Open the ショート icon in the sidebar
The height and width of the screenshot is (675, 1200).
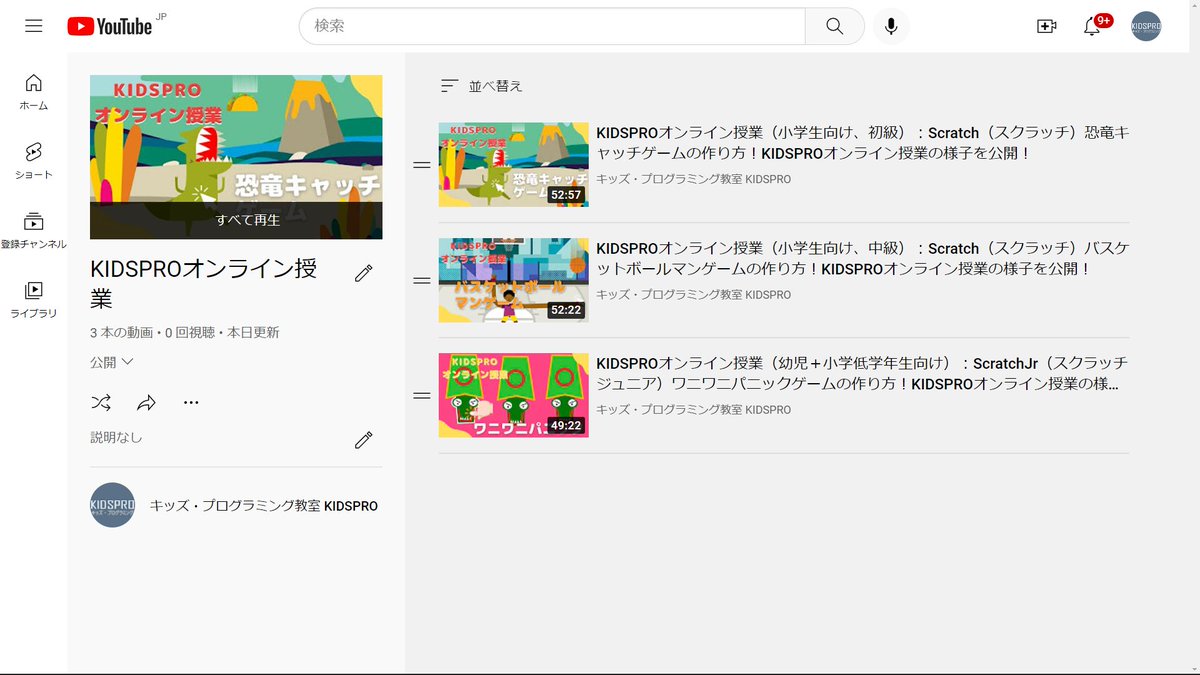point(33,158)
